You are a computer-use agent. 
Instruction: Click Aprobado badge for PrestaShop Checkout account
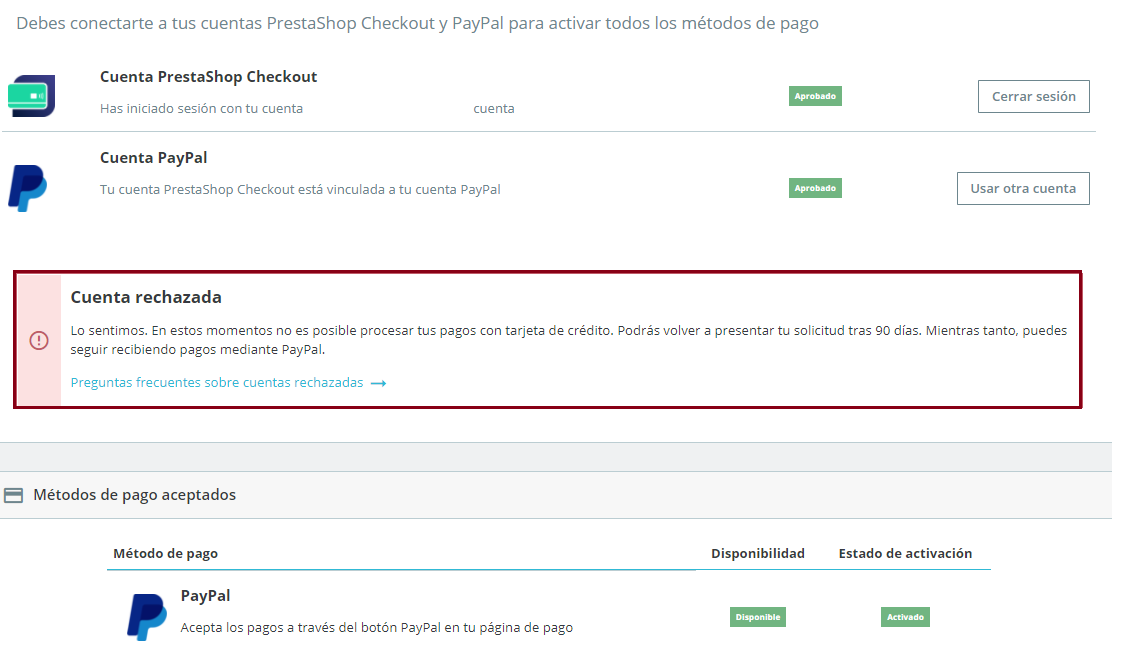[815, 96]
